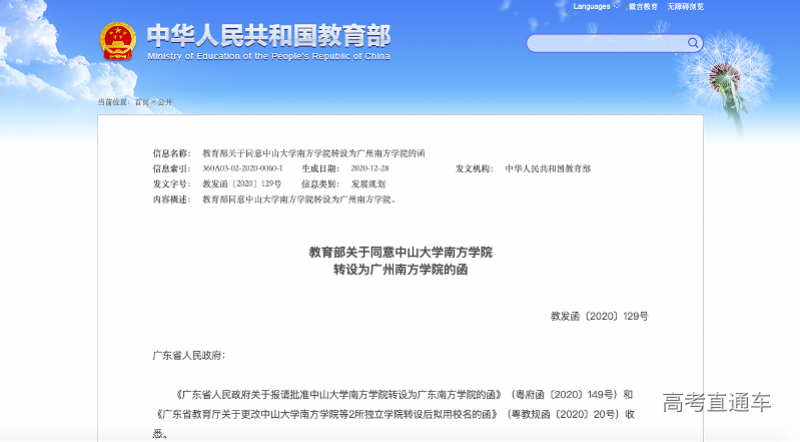Click the salutation 广东省人民政府
The height and width of the screenshot is (442, 800).
point(187,356)
